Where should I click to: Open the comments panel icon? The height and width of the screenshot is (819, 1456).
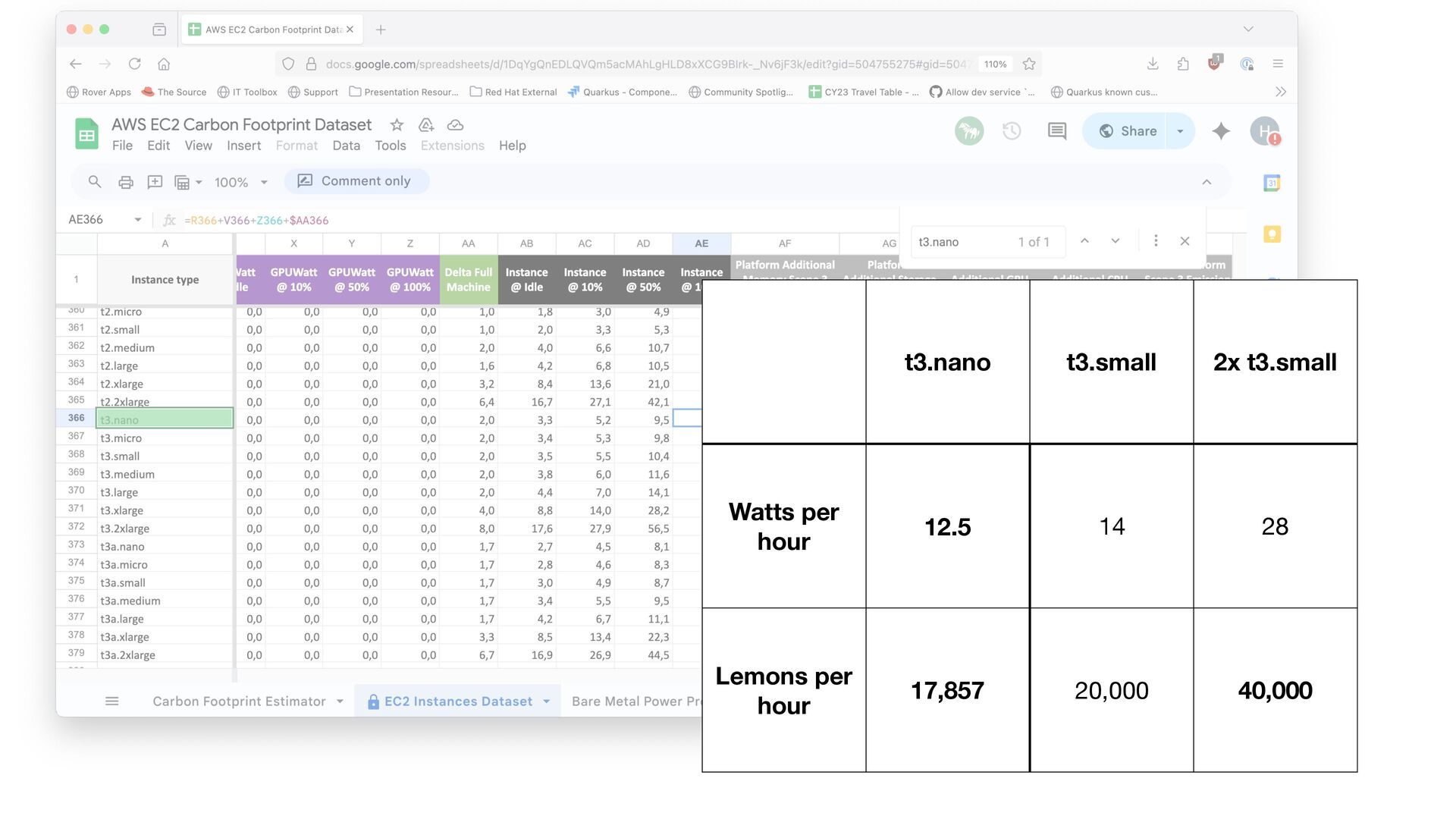tap(1056, 131)
